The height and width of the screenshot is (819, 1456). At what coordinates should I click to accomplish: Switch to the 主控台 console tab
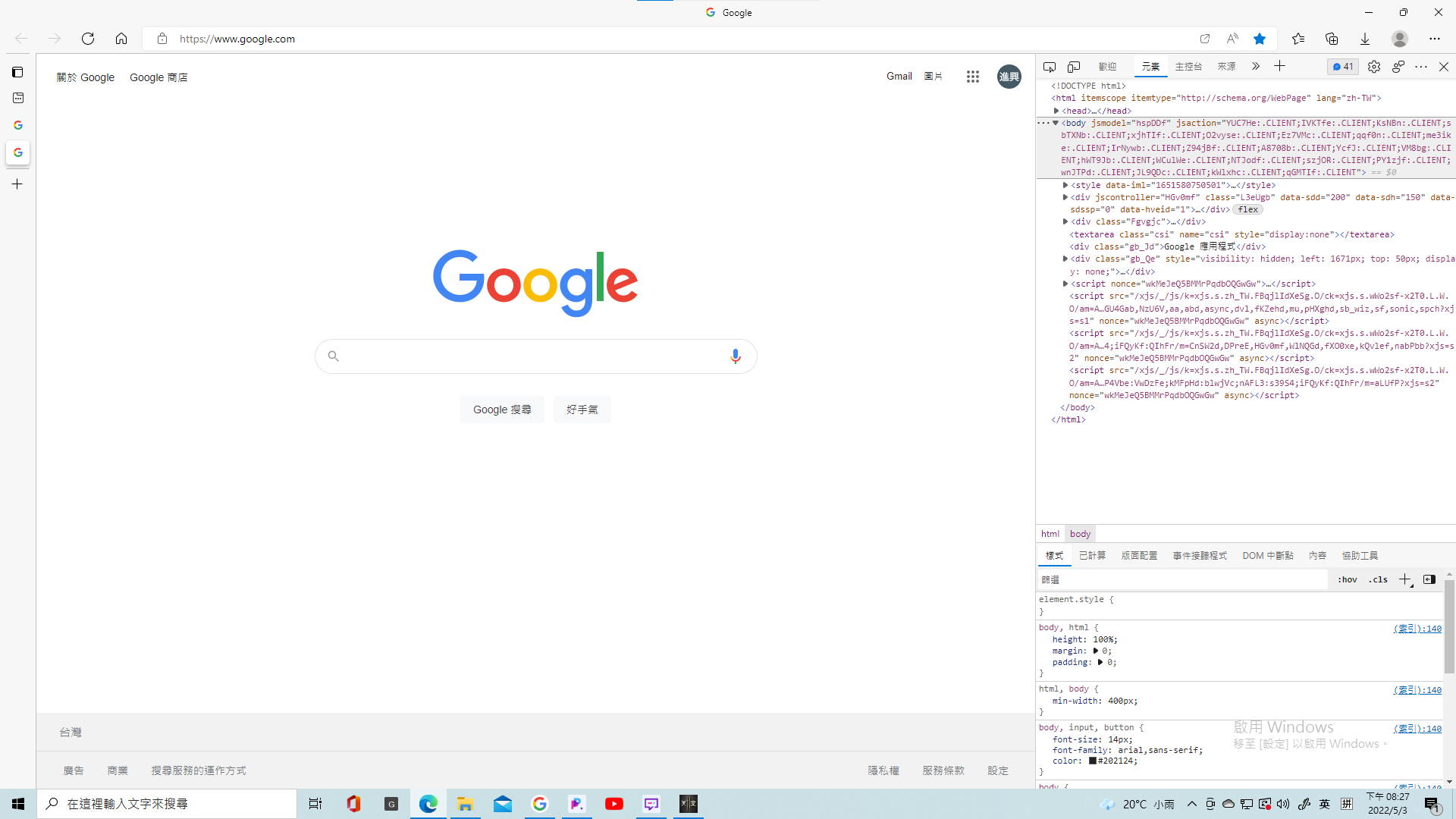pyautogui.click(x=1188, y=67)
